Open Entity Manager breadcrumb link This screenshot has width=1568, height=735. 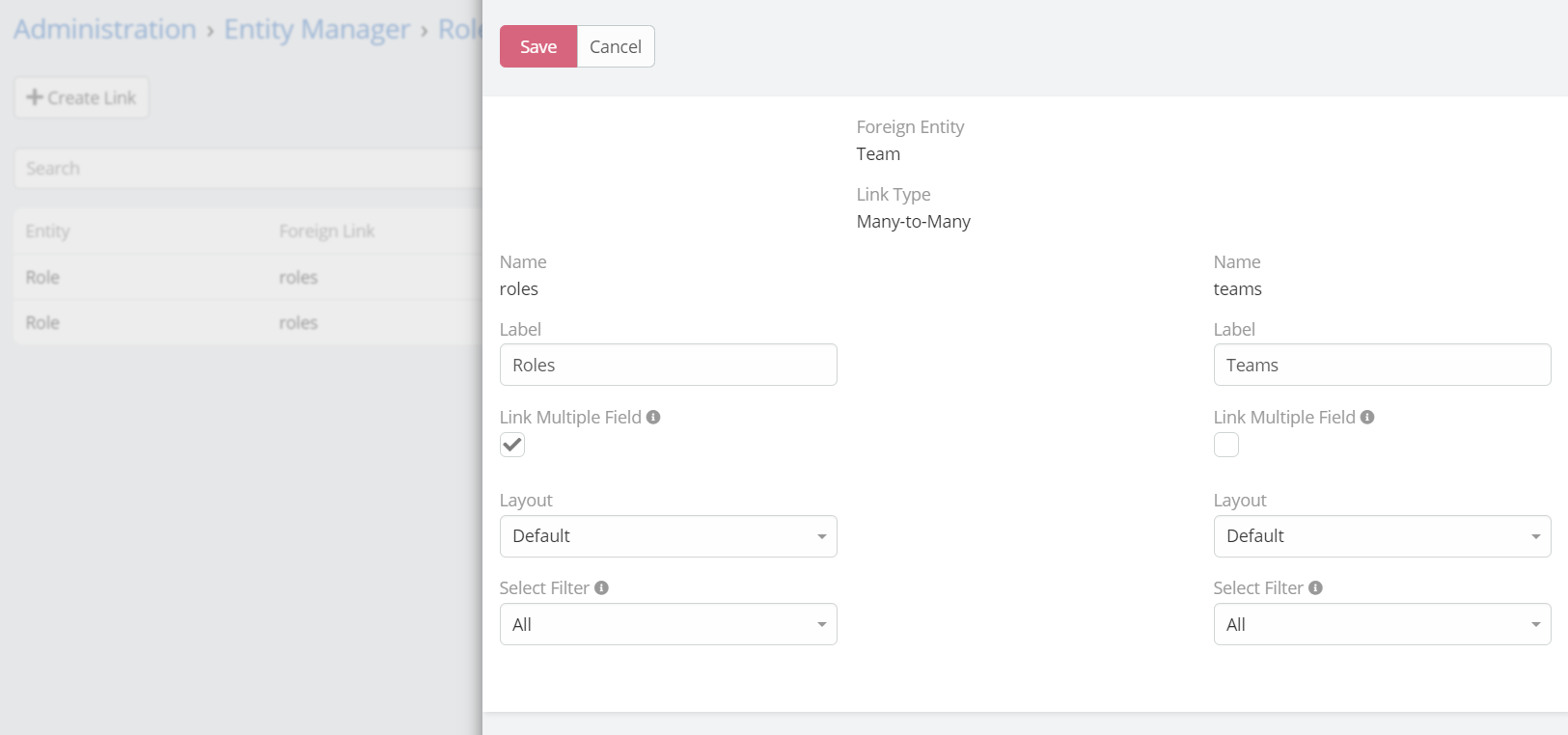(x=317, y=30)
